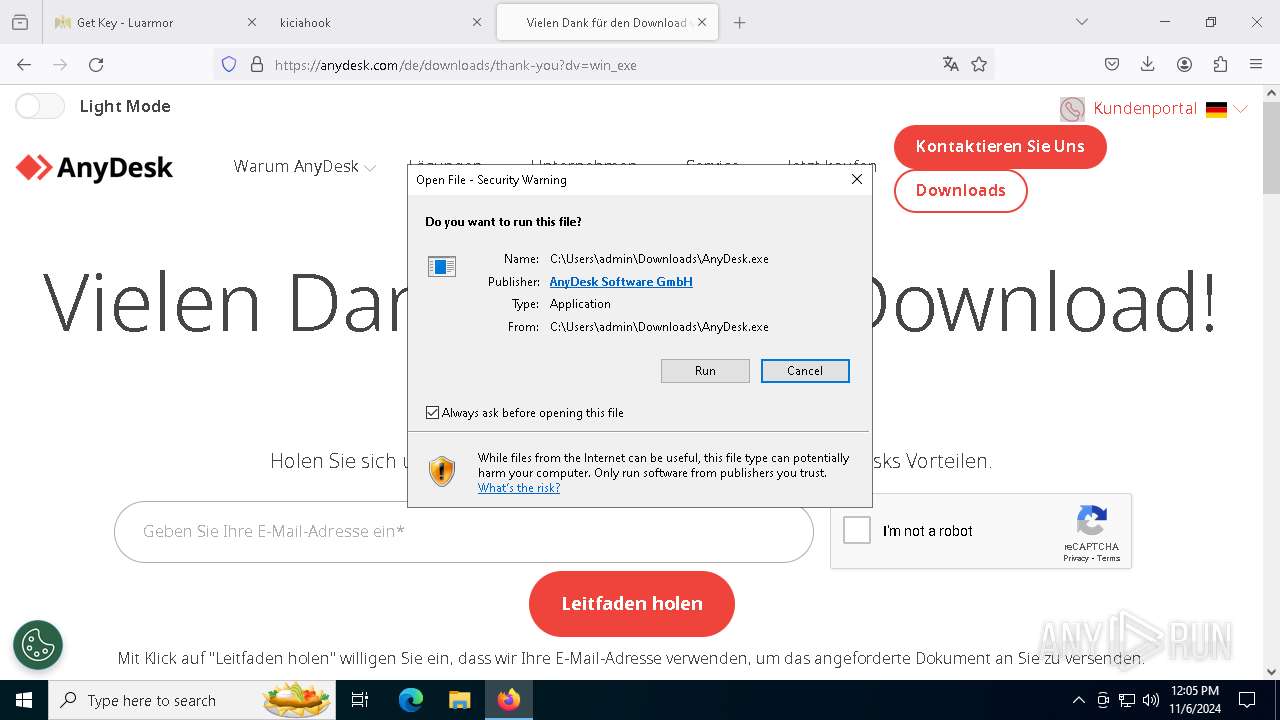Switch to the Get Key - Luarmor tab
Viewport: 1280px width, 720px height.
tap(155, 22)
